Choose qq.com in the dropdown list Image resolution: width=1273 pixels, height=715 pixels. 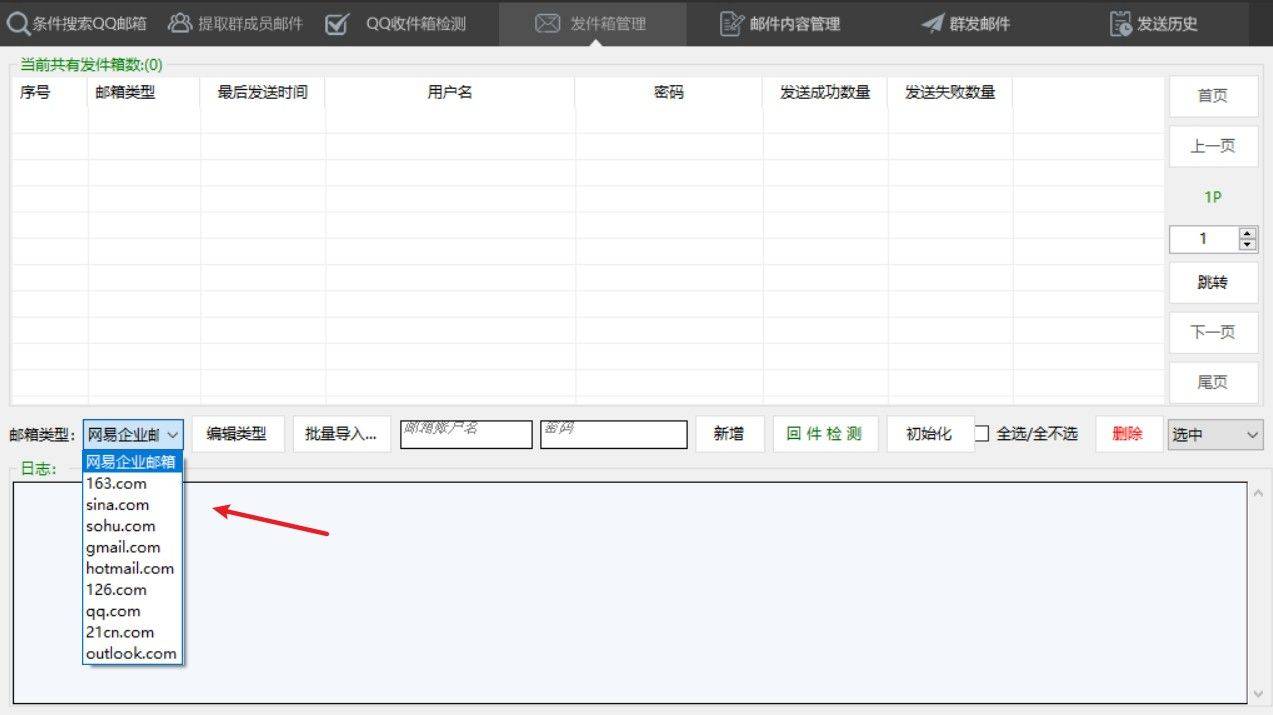(113, 611)
